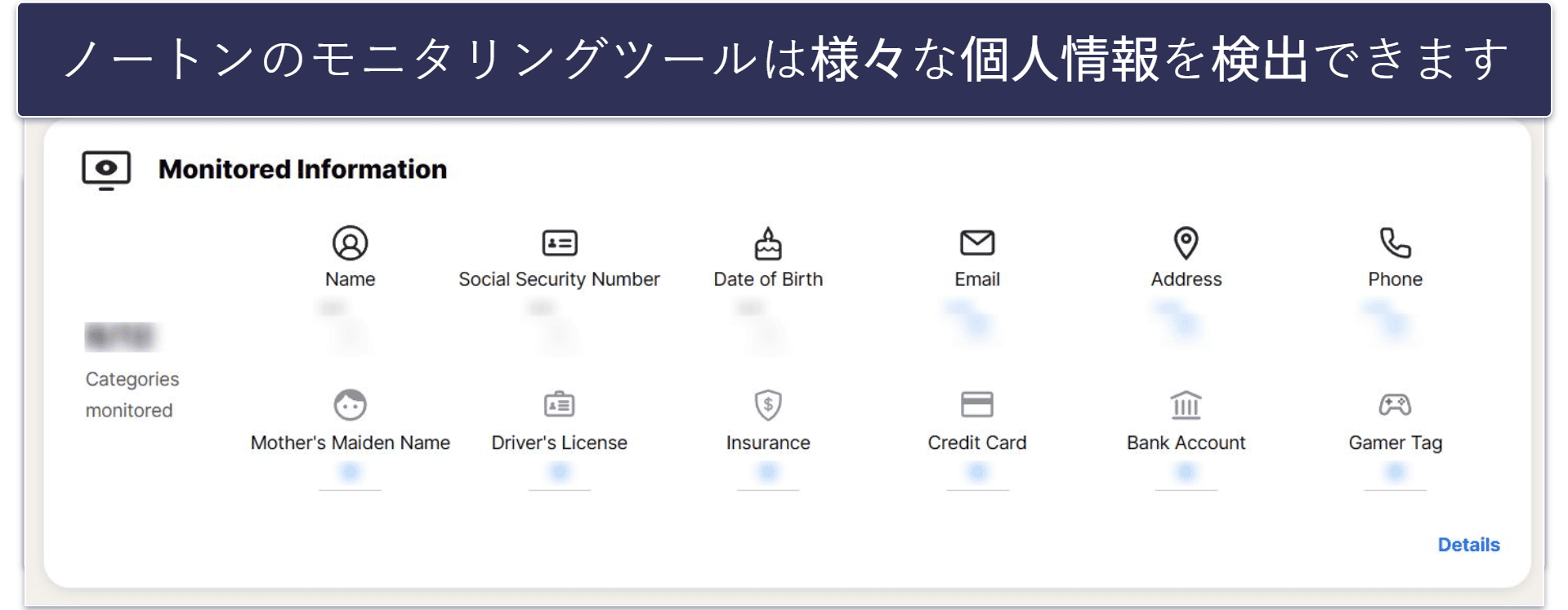Screen dimensions: 1568x610
Task: Select the Mother's Maiden Name label
Action: (x=350, y=443)
